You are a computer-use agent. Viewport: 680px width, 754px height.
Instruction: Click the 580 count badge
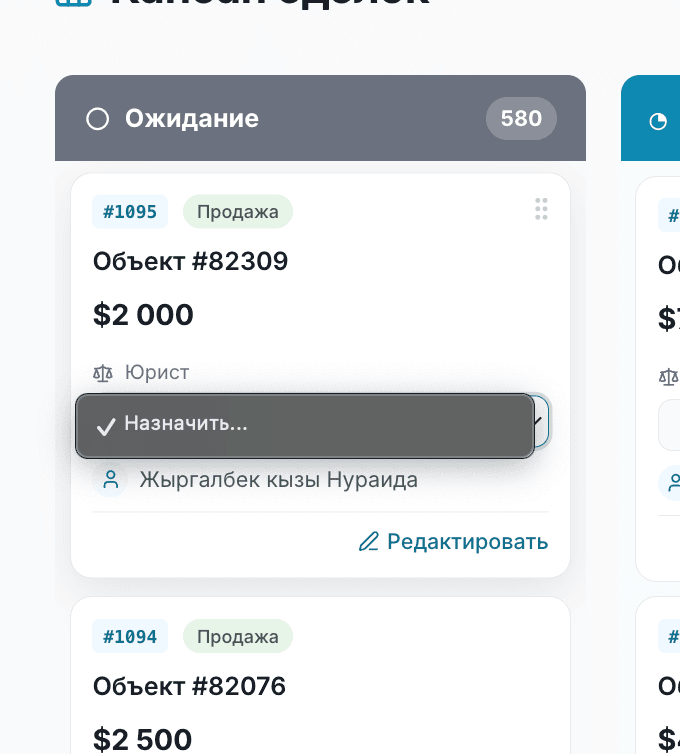(521, 118)
